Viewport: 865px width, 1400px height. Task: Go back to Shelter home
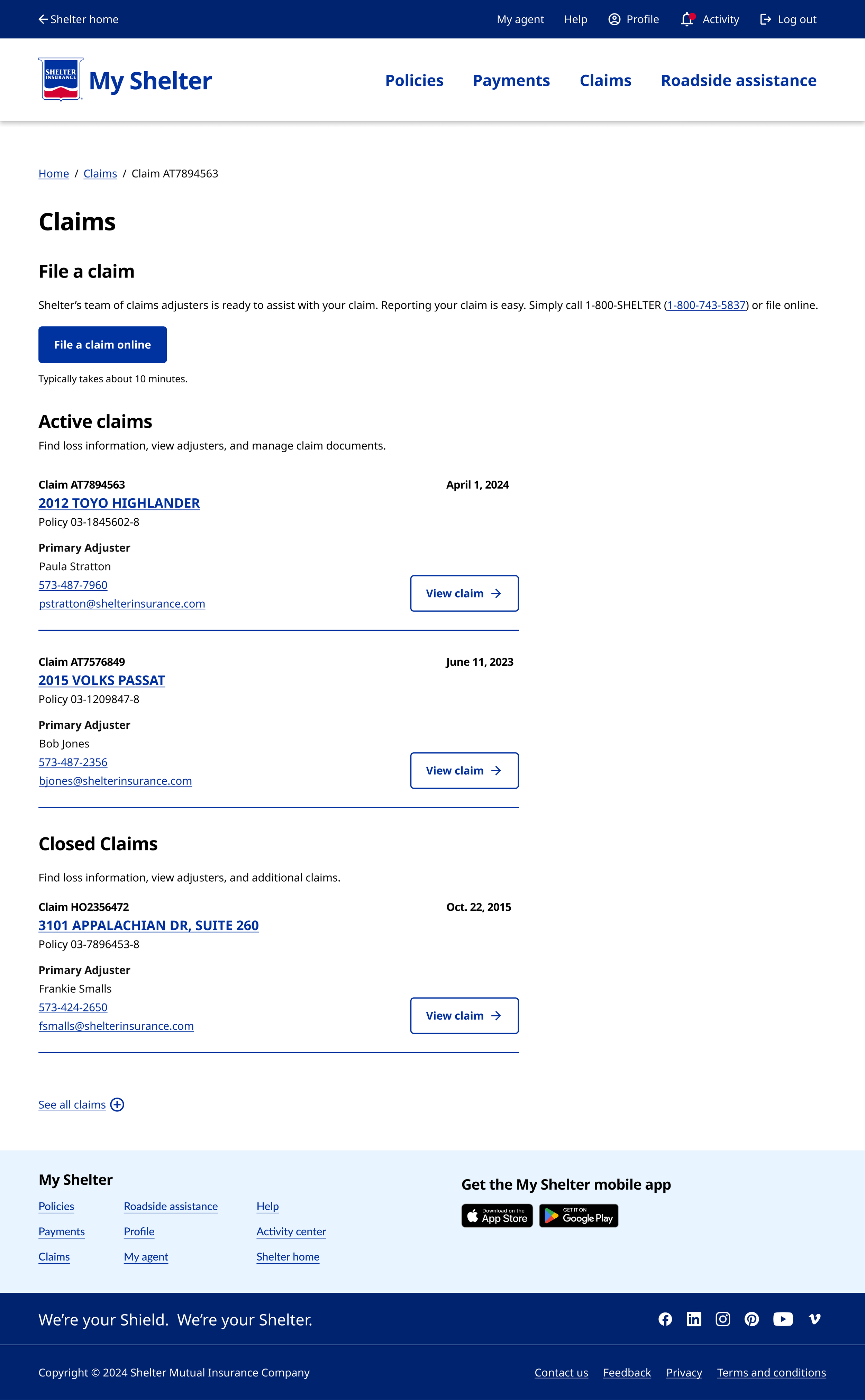click(x=79, y=19)
